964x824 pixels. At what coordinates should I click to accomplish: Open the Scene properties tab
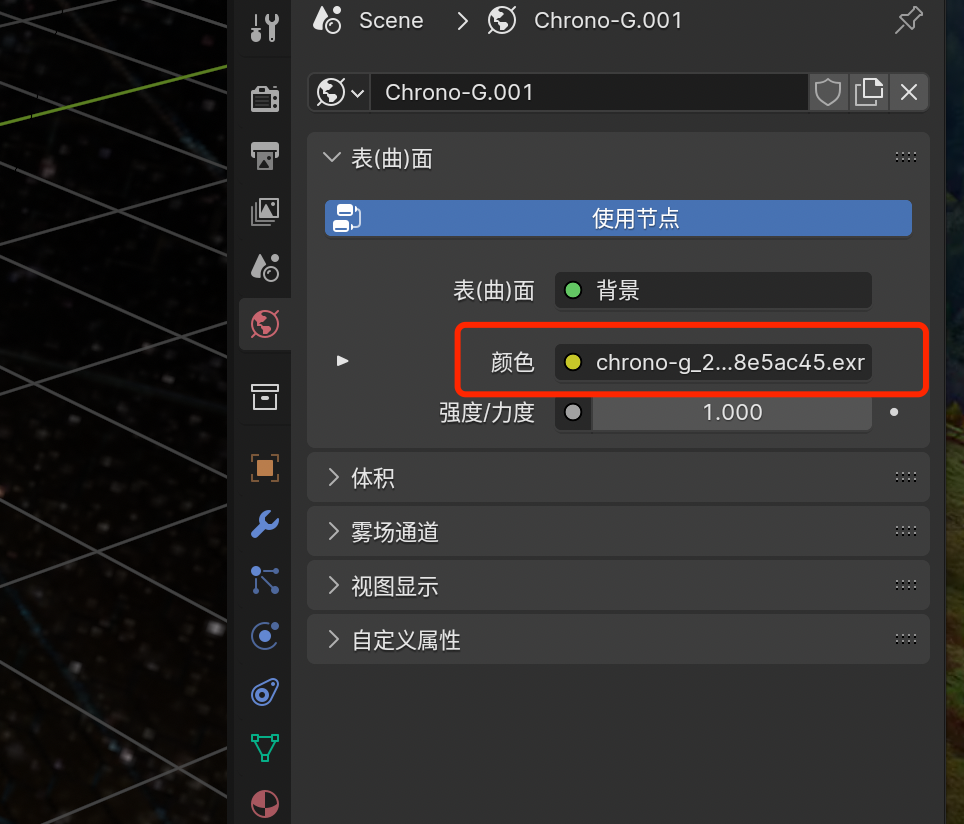point(265,267)
